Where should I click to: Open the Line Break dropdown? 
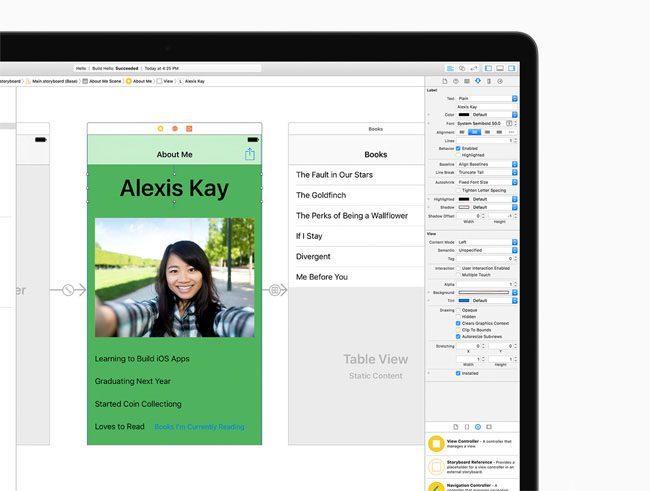[x=487, y=172]
